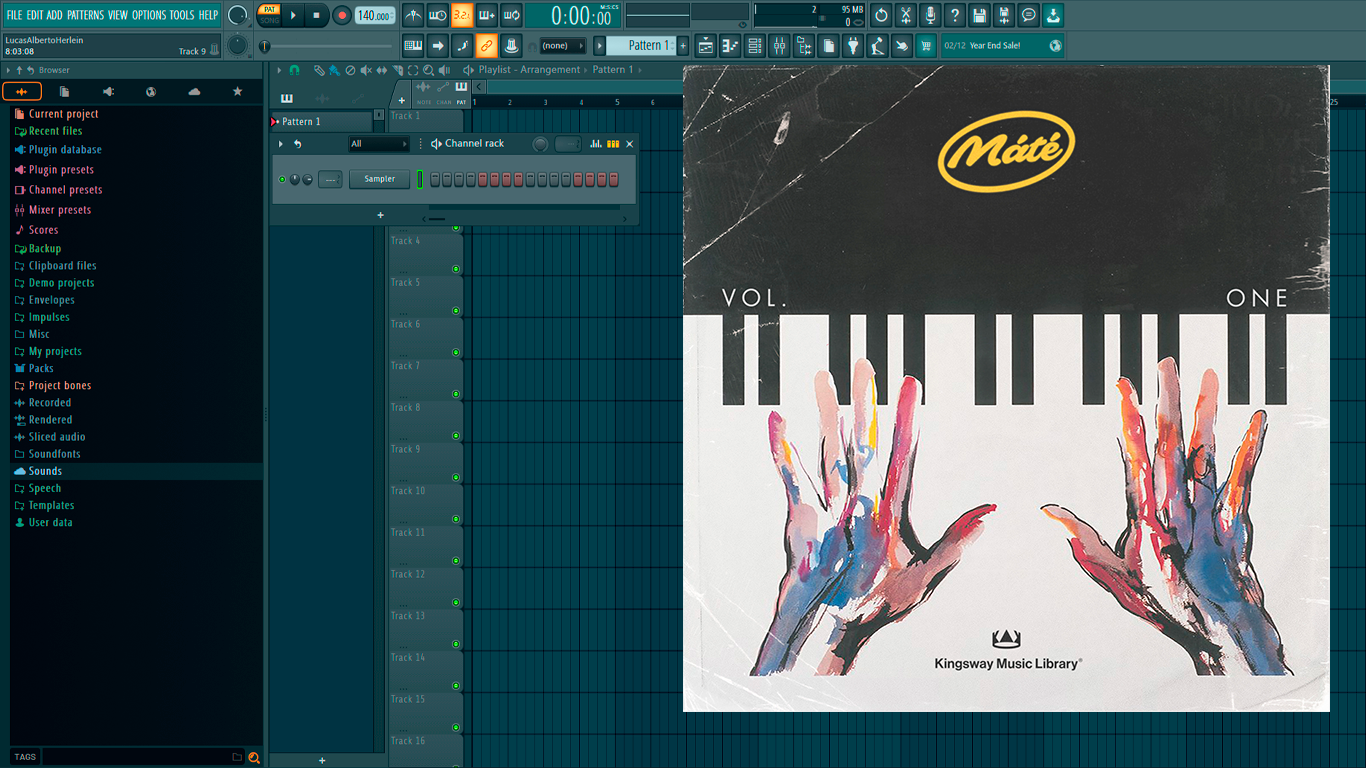This screenshot has width=1366, height=768.
Task: Toggle graph editor in channel rack
Action: click(596, 144)
